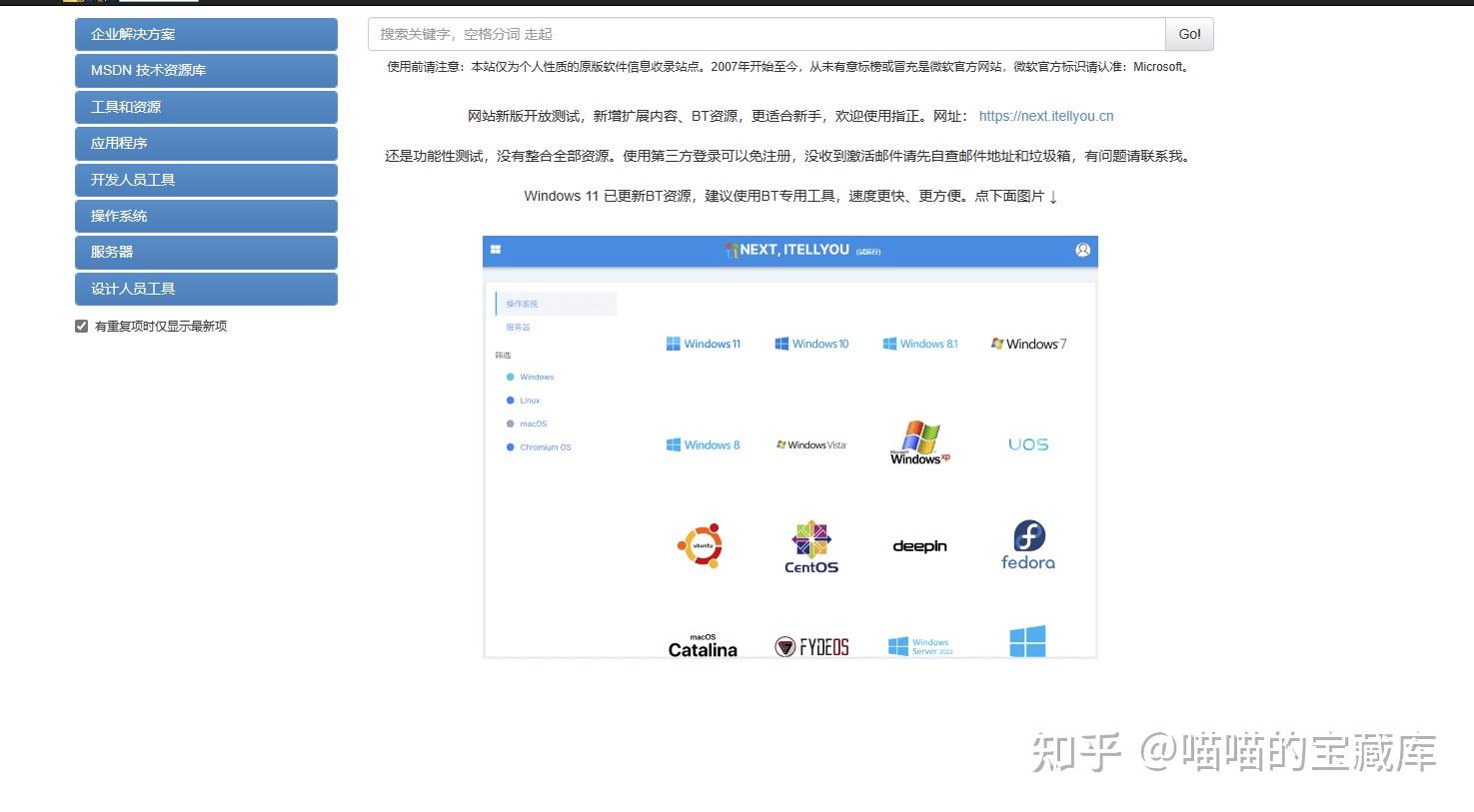Select the macOS filter in preview sidebar

pos(527,423)
